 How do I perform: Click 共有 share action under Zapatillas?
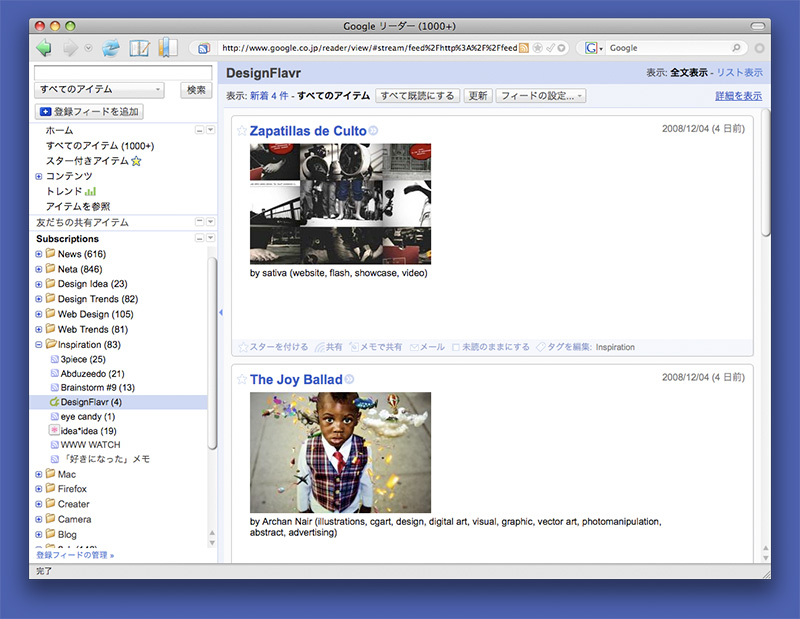click(x=329, y=347)
